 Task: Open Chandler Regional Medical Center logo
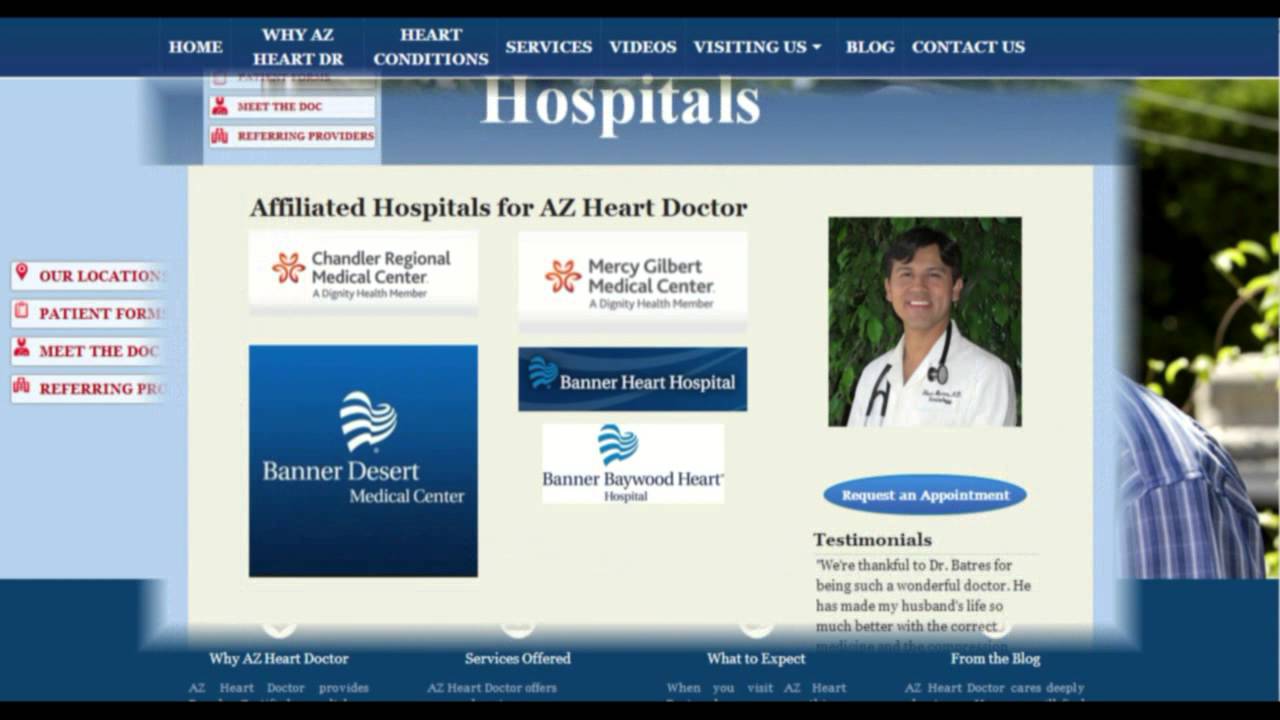tap(363, 273)
